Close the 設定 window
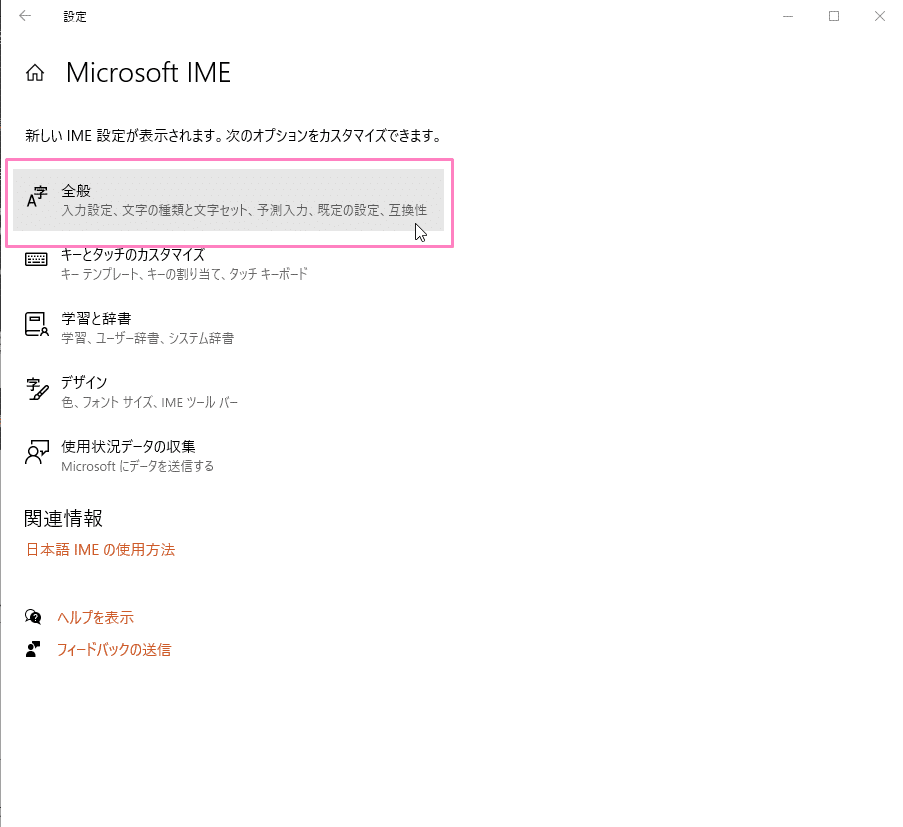Screen dimensions: 903x827 [879, 16]
